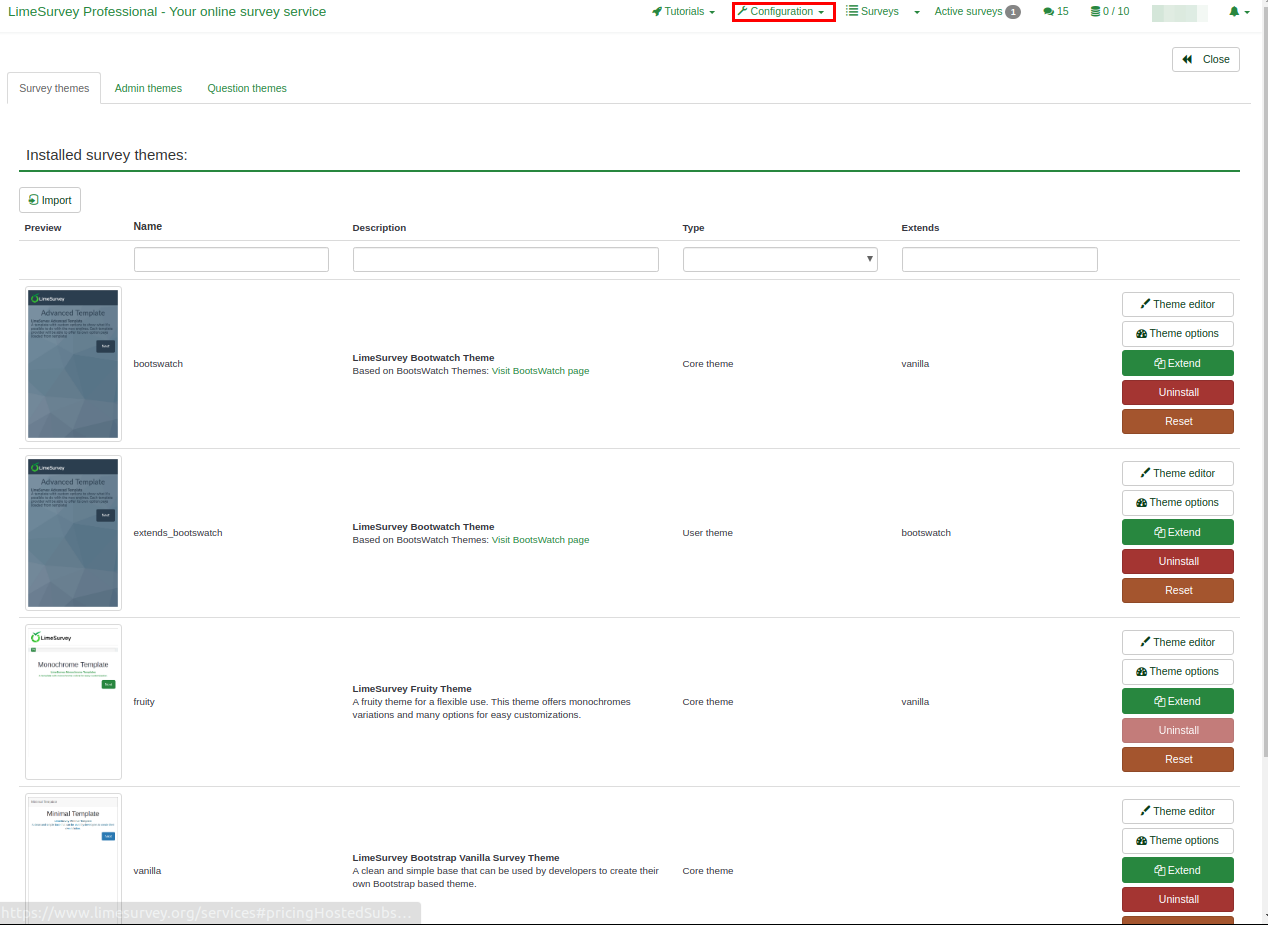Uninstall the extends_bootswatch theme
The height and width of the screenshot is (925, 1268).
click(1177, 561)
